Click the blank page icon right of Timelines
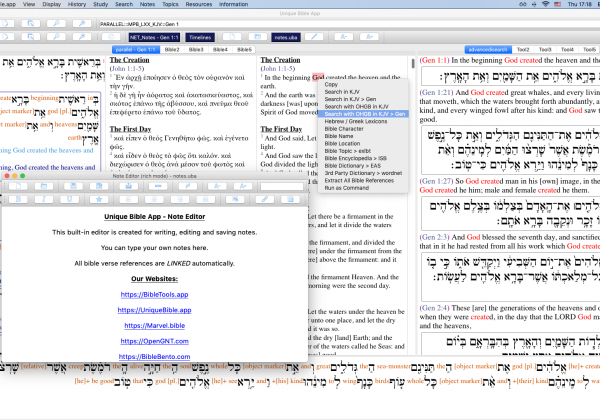Image resolution: width=600 pixels, height=420 pixels. click(232, 37)
